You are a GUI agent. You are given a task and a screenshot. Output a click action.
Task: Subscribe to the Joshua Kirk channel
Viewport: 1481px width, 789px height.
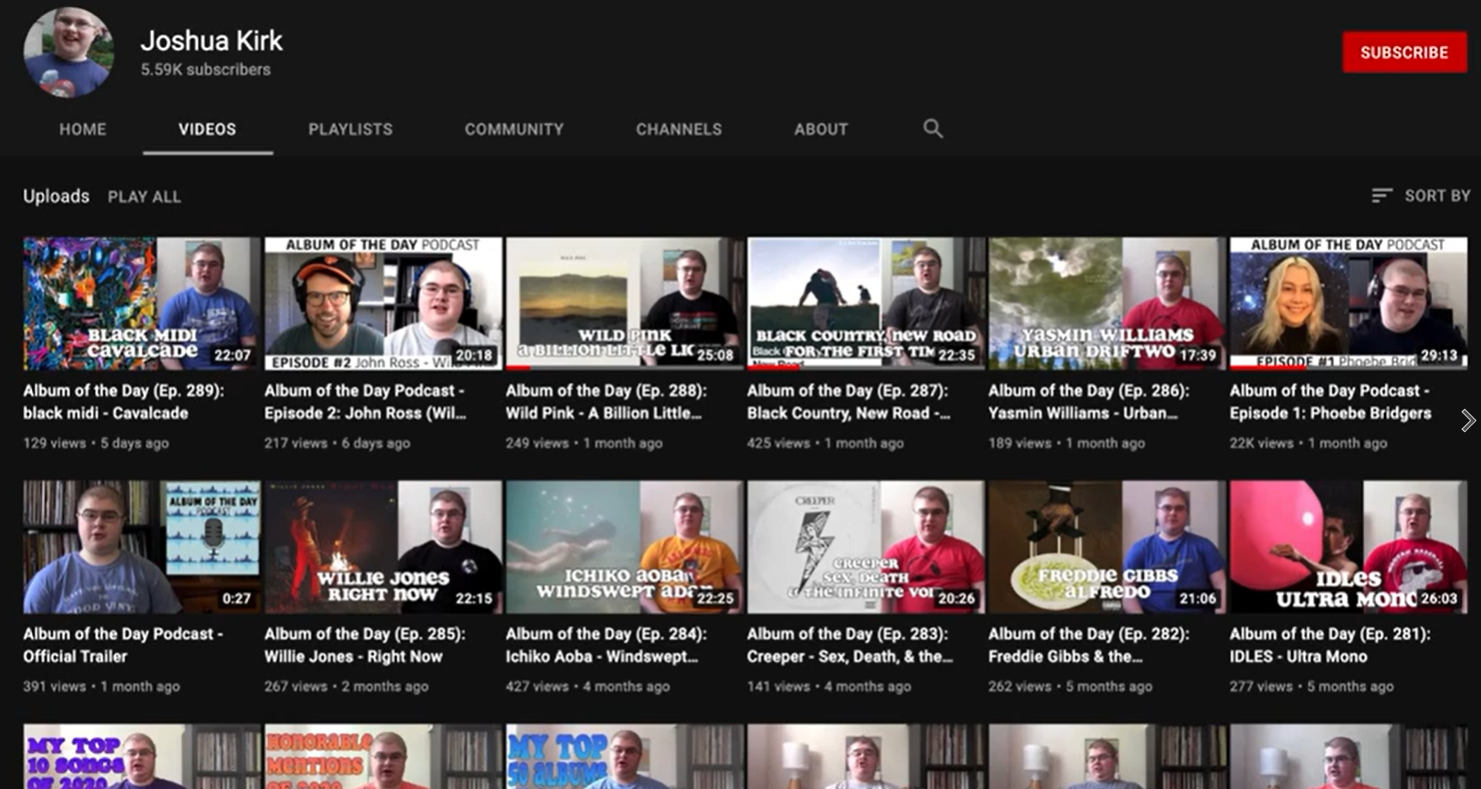coord(1404,52)
